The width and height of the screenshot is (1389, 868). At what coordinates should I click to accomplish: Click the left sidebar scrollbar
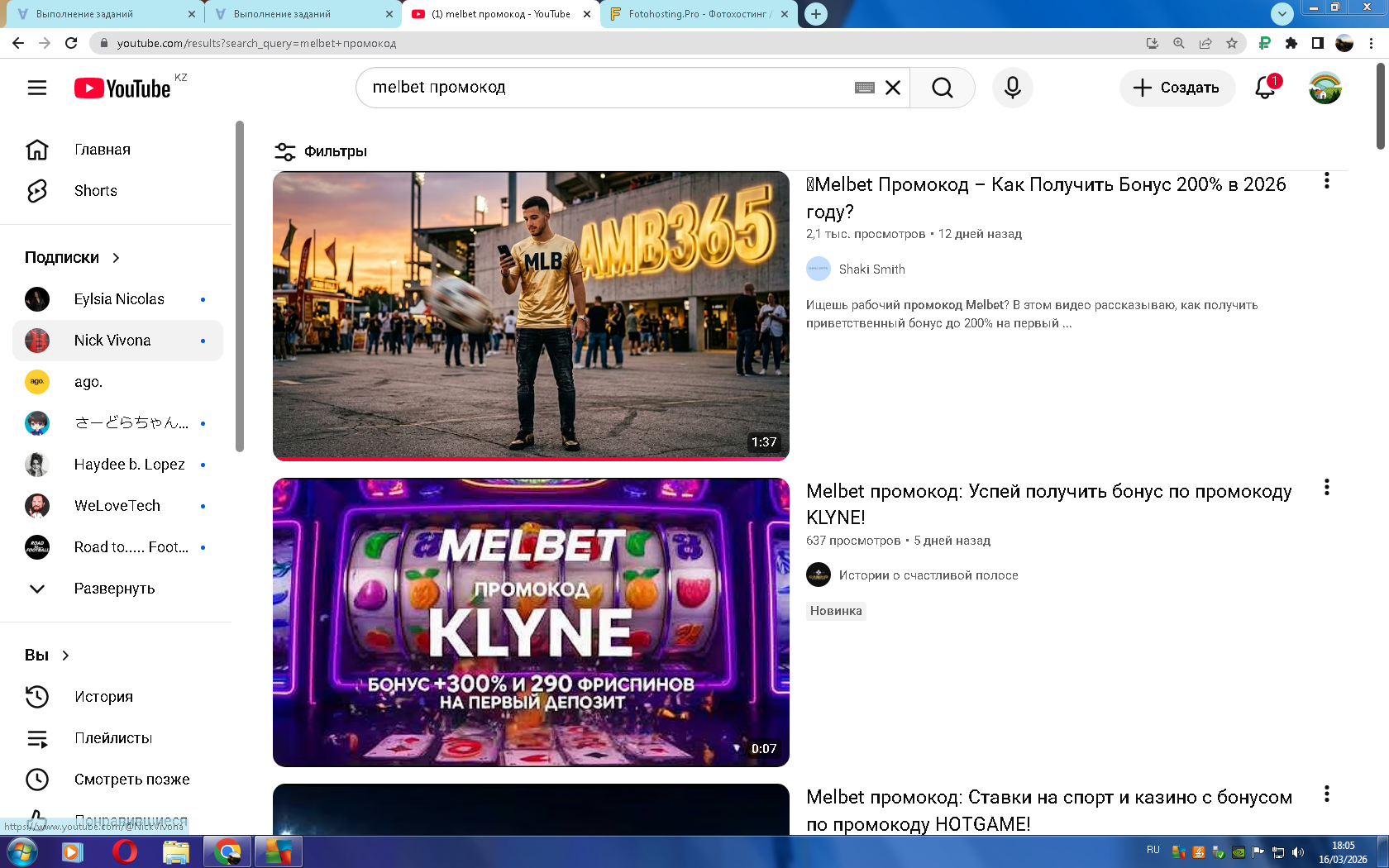pyautogui.click(x=240, y=286)
